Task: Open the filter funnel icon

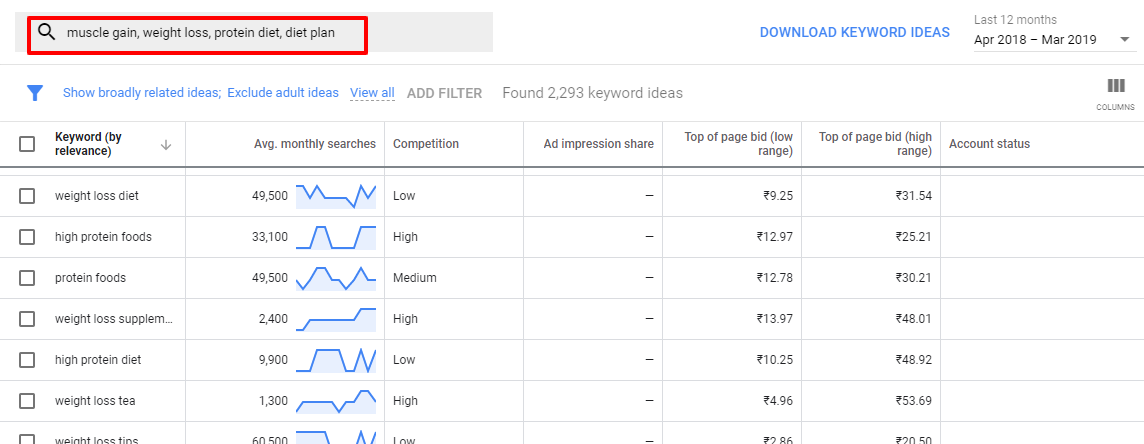Action: pyautogui.click(x=35, y=93)
